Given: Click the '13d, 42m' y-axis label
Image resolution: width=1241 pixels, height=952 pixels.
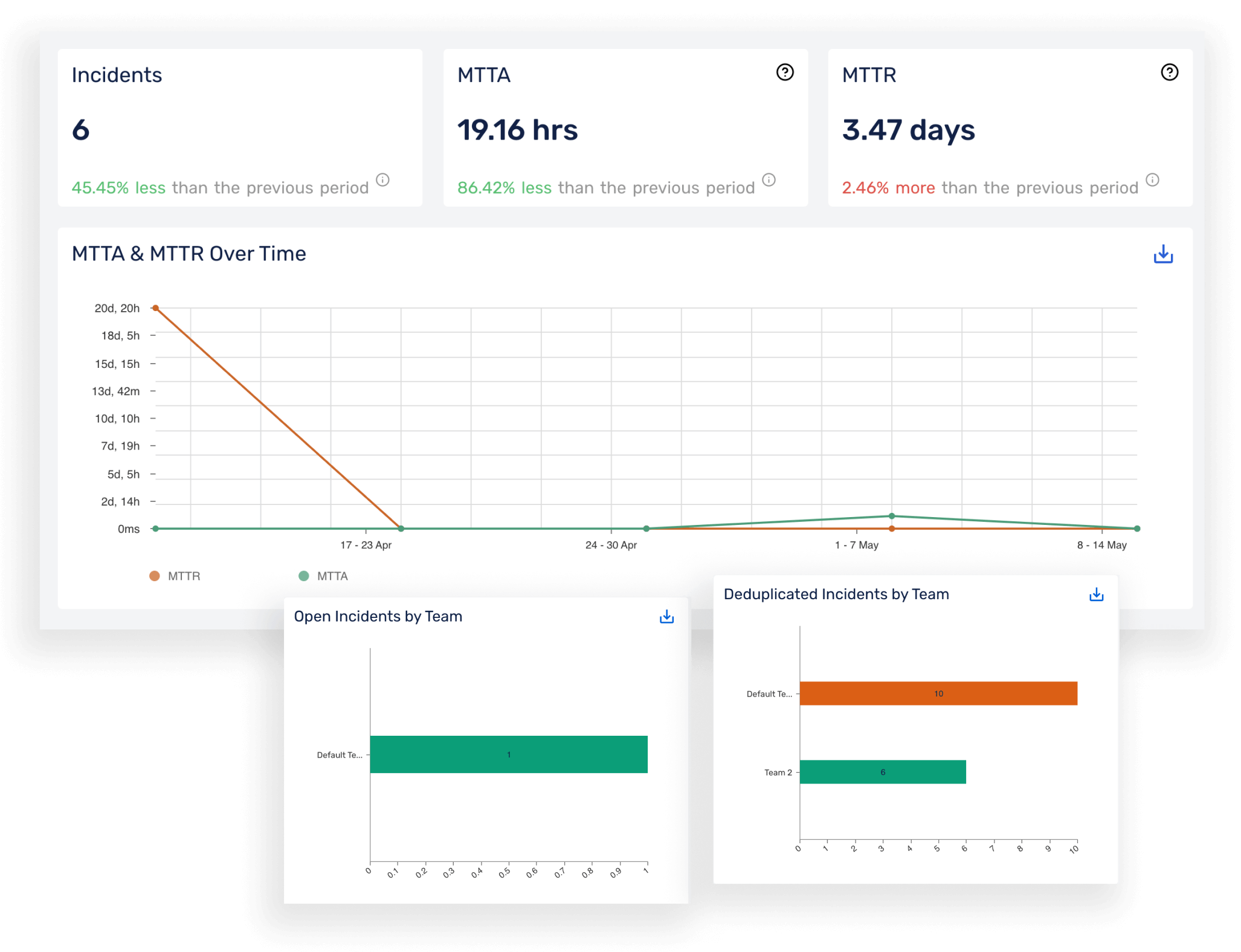Looking at the screenshot, I should pyautogui.click(x=115, y=391).
